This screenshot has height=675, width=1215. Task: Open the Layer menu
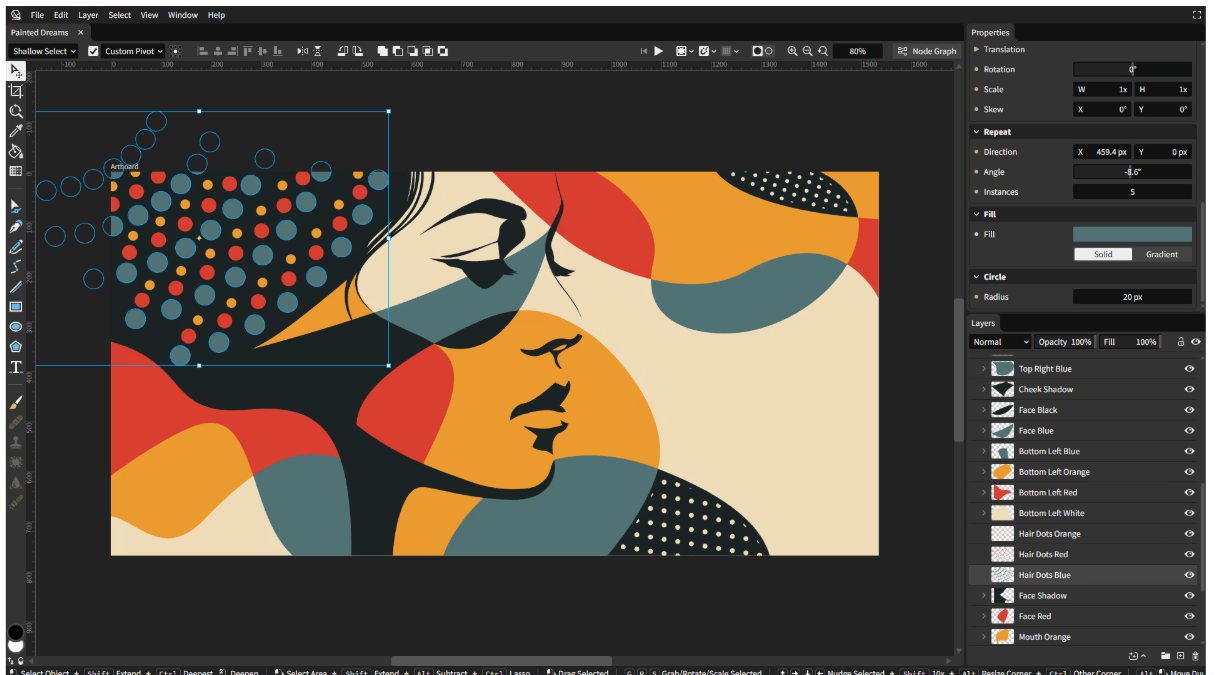click(88, 15)
